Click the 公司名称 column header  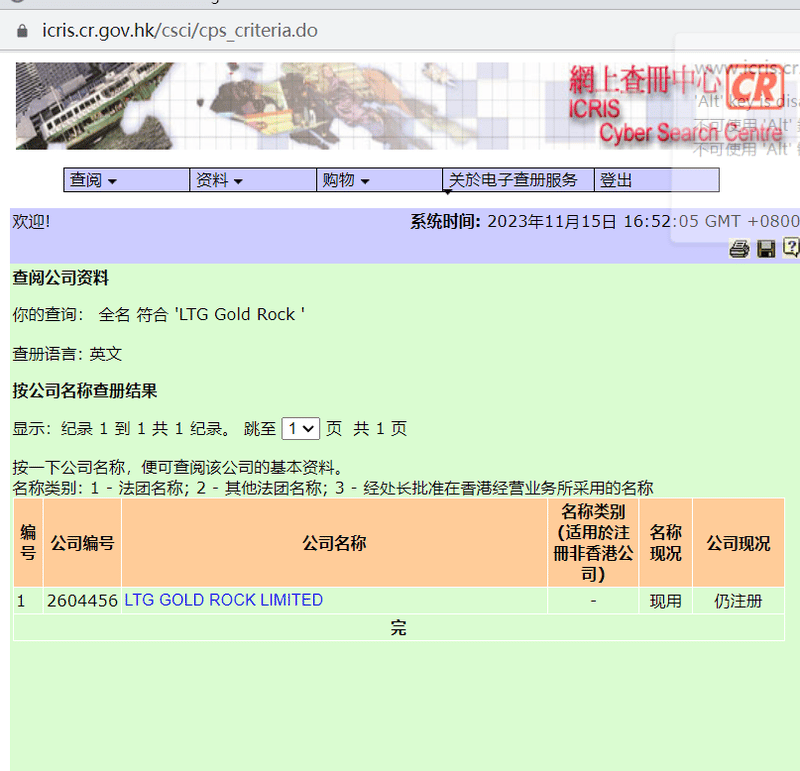[x=334, y=544]
